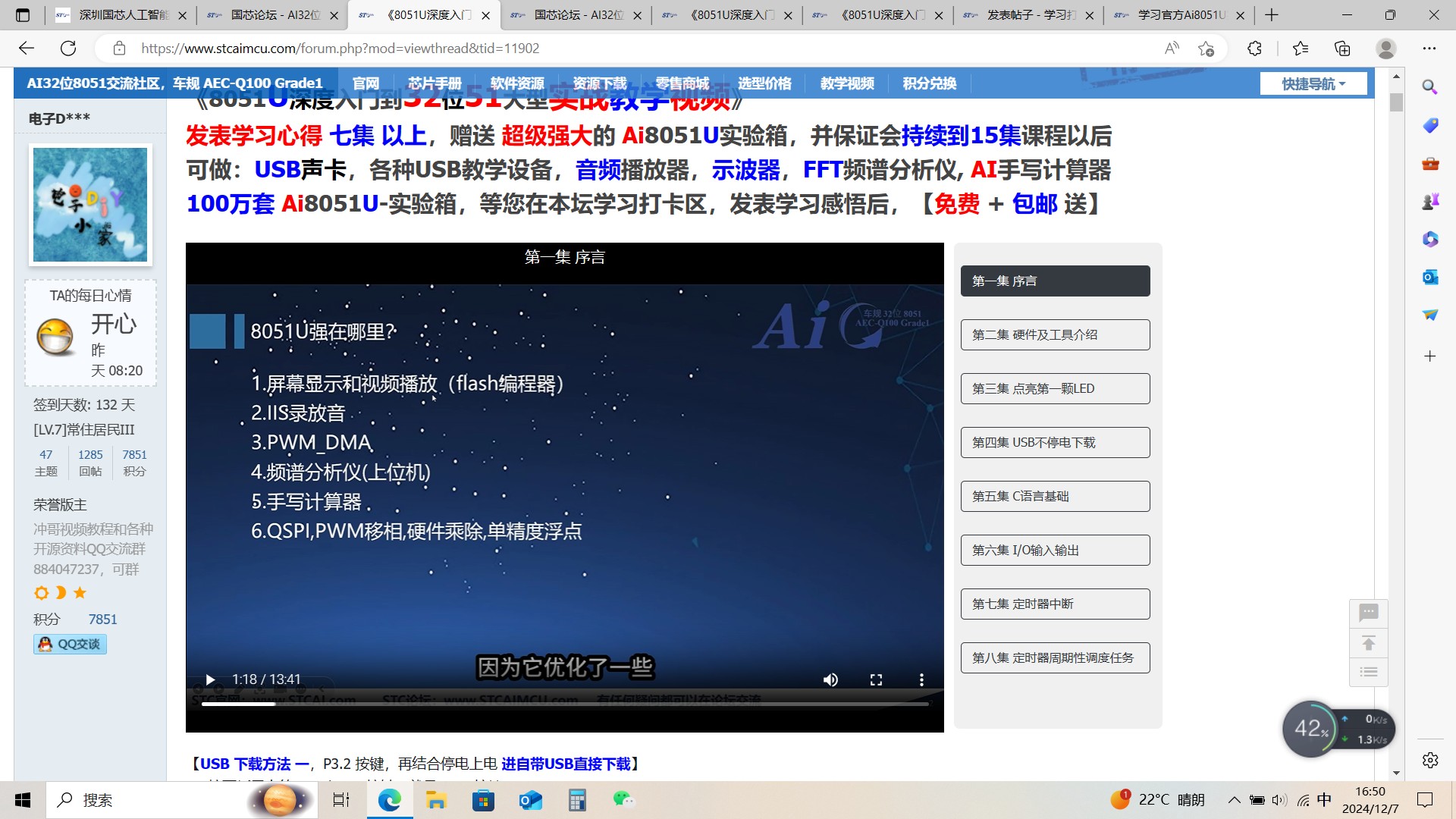Open Edge sidebar shopping tag icon
This screenshot has height=819, width=1456.
(1429, 125)
